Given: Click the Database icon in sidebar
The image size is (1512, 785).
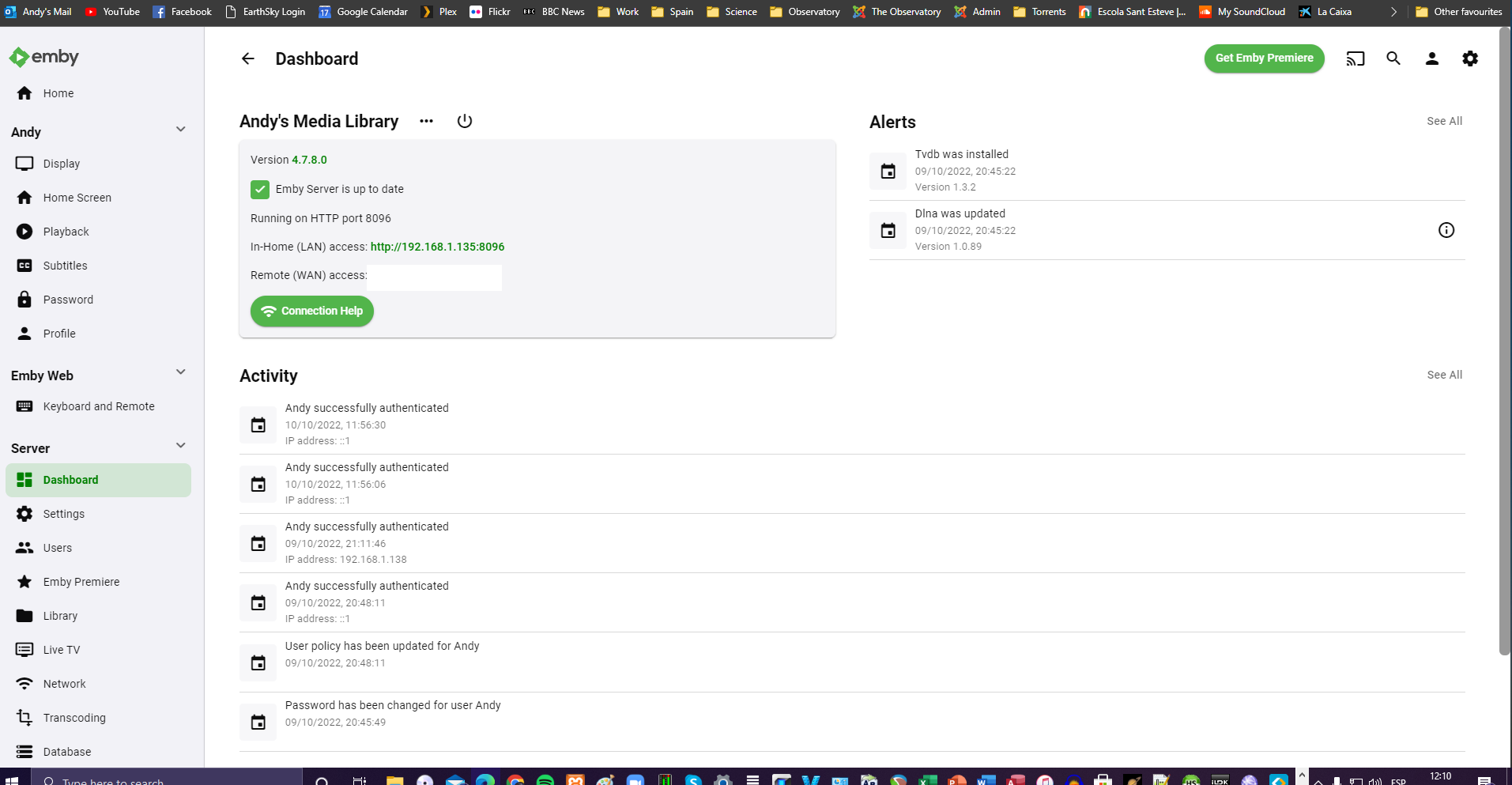Looking at the screenshot, I should point(25,752).
